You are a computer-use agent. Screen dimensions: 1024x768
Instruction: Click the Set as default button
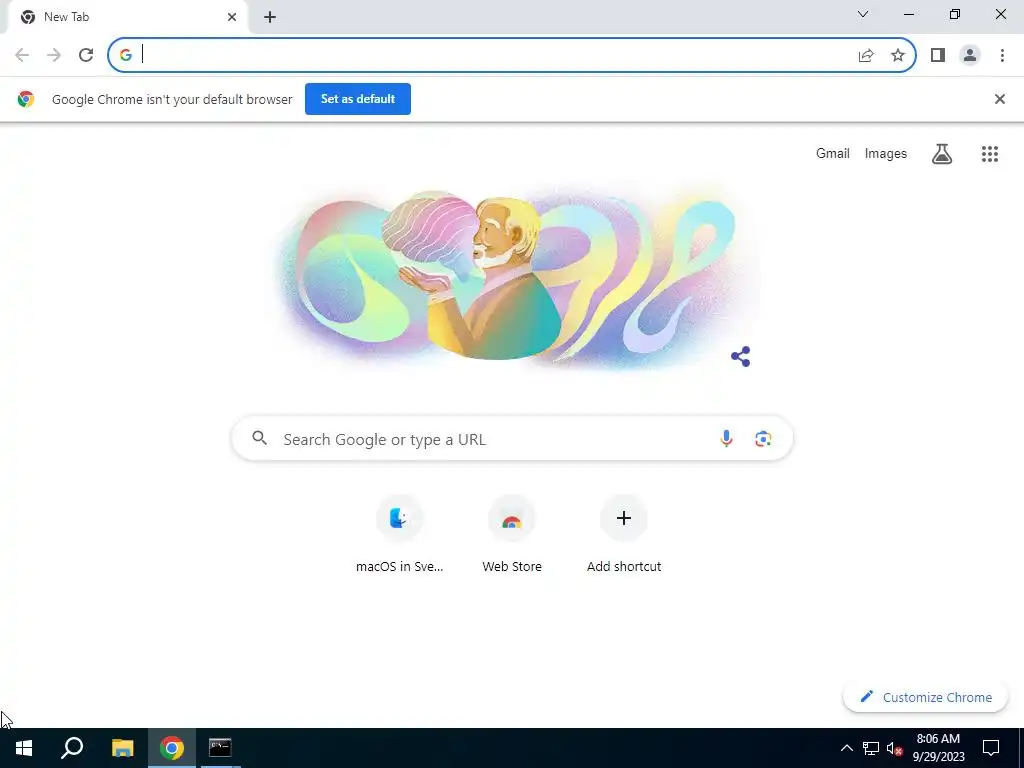(358, 99)
